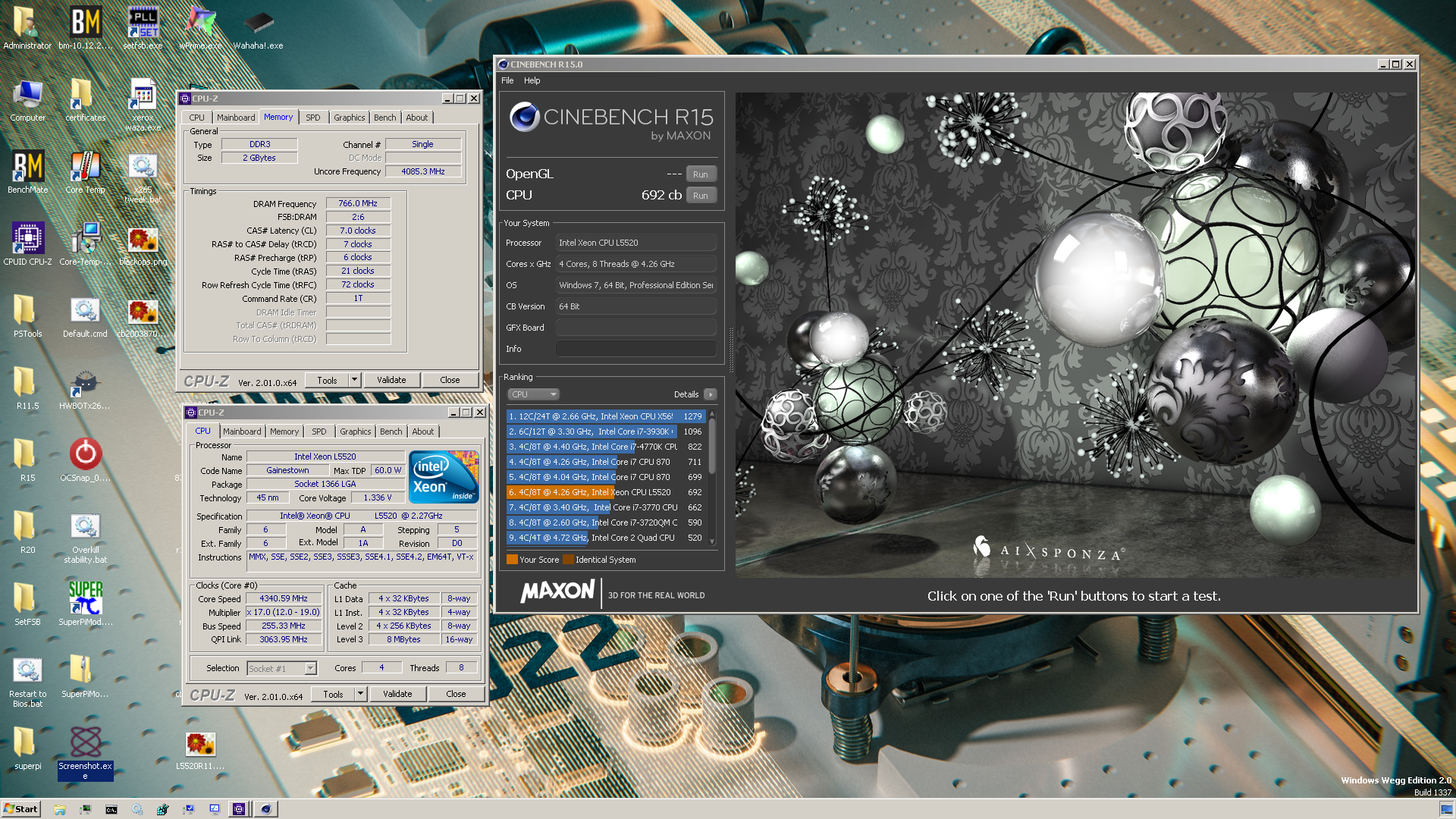
Task: Switch to Cinebench taskbar button
Action: pyautogui.click(x=265, y=809)
